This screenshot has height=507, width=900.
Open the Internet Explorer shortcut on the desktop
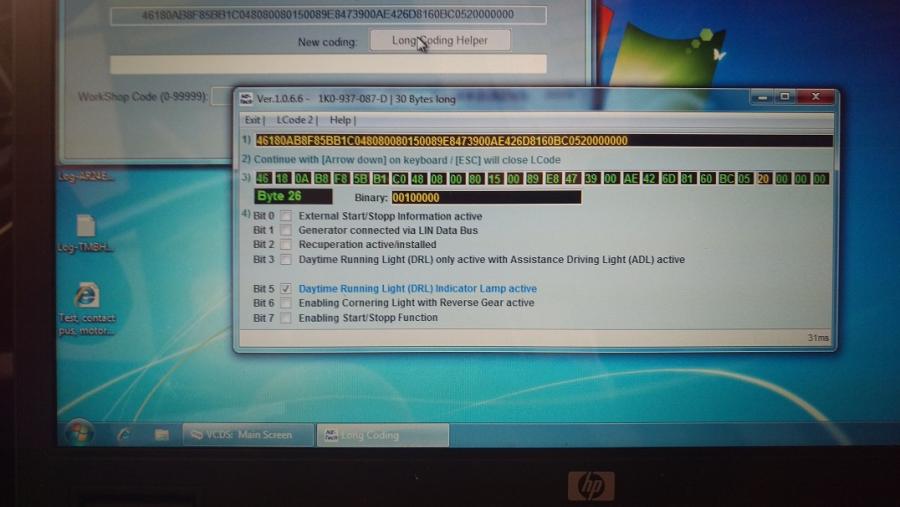click(87, 295)
